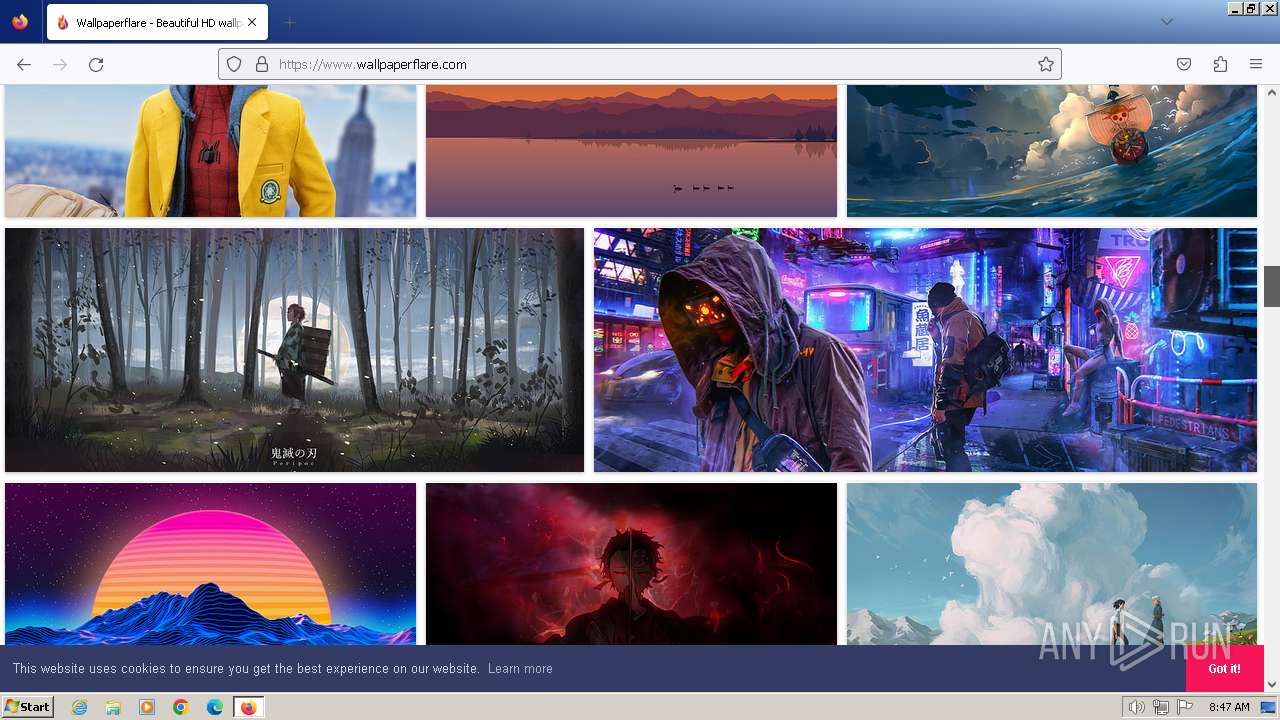The height and width of the screenshot is (720, 1280).
Task: Reload the current page
Action: [96, 64]
